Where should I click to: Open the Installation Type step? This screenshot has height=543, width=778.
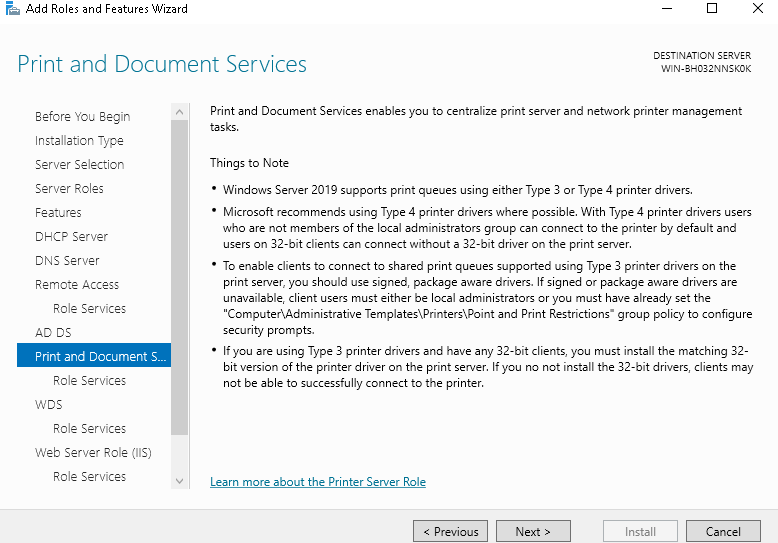click(79, 141)
